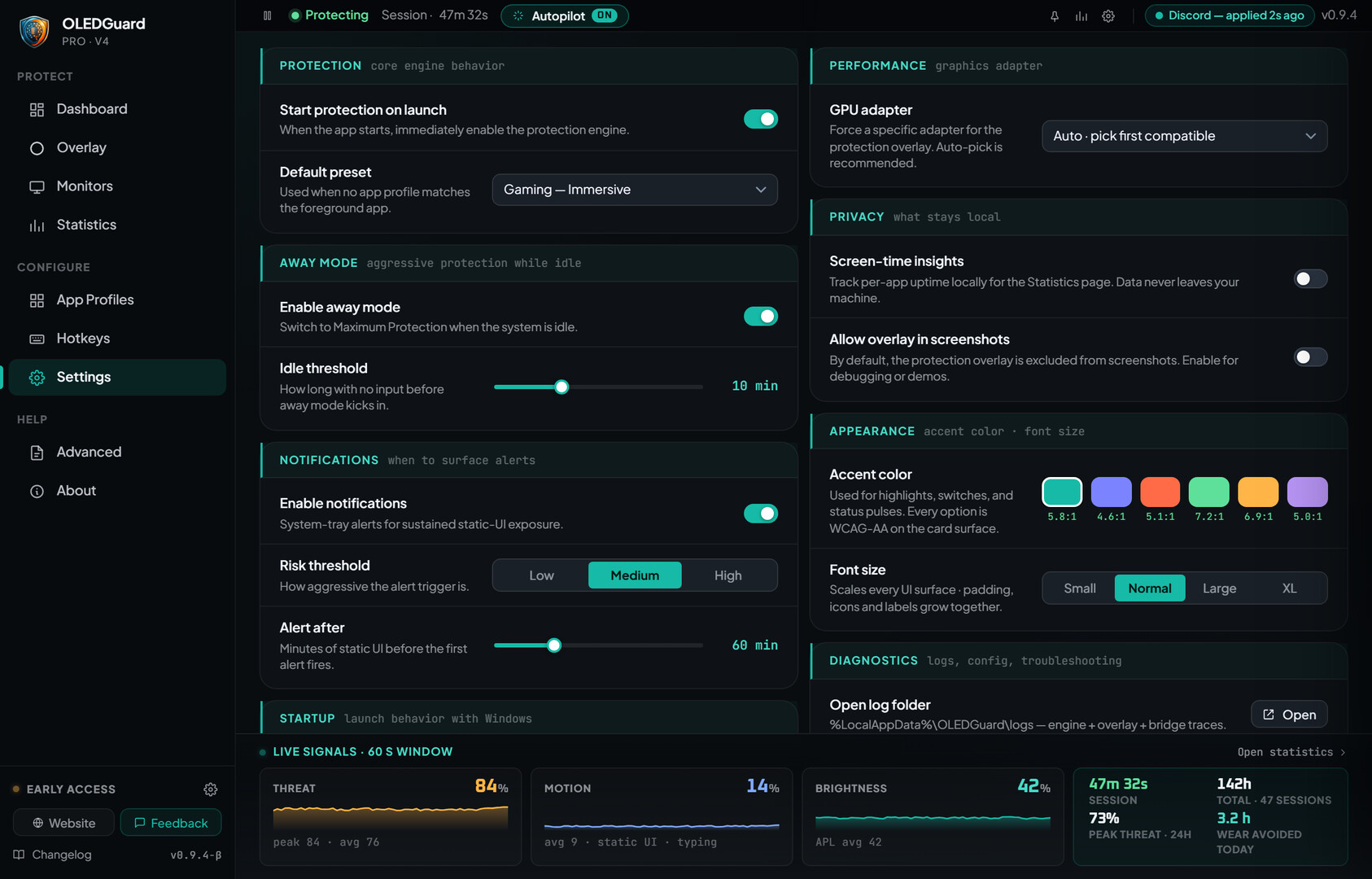Click the Advanced document icon
The width and height of the screenshot is (1372, 879).
tap(37, 453)
